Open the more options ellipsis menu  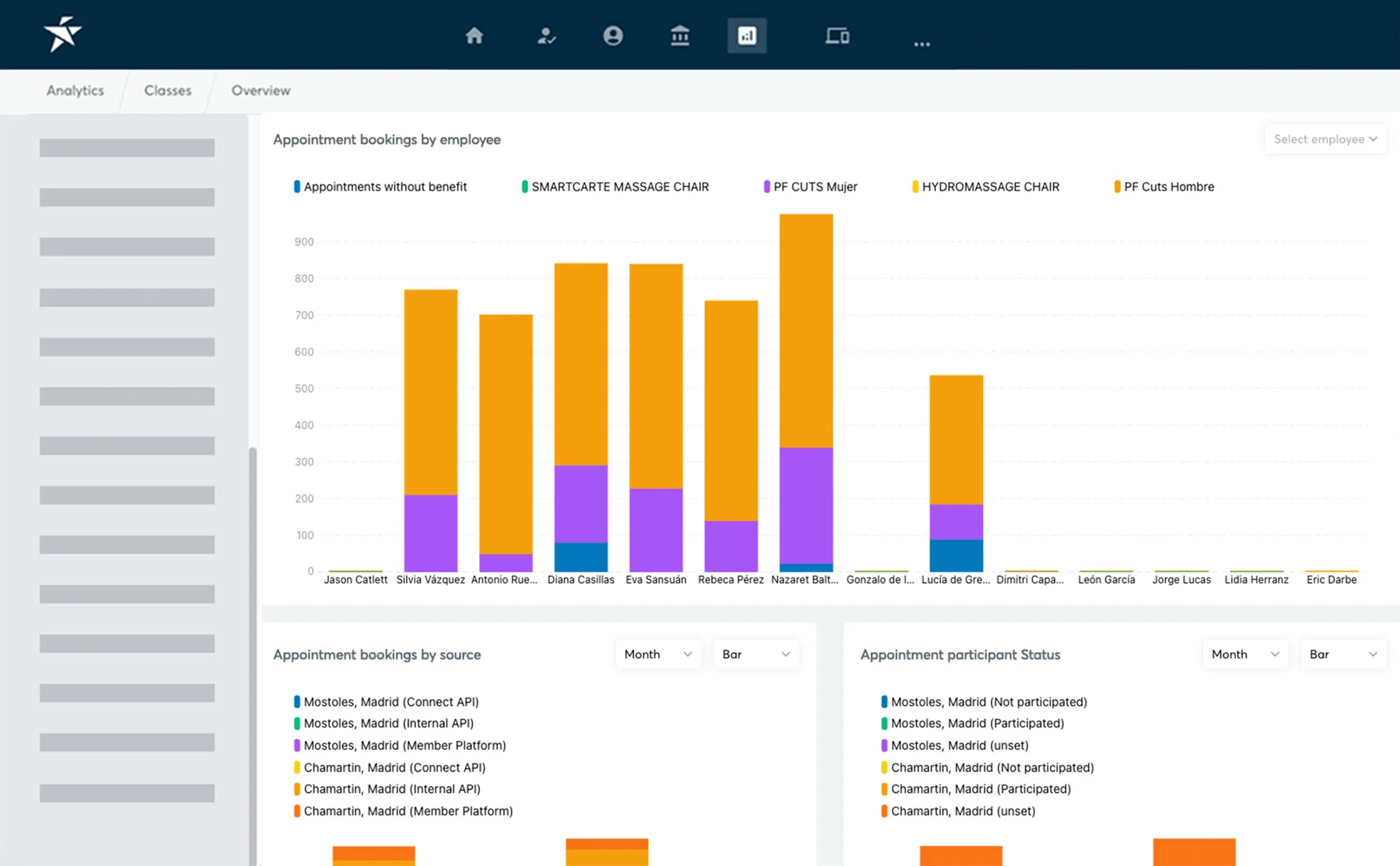tap(922, 44)
